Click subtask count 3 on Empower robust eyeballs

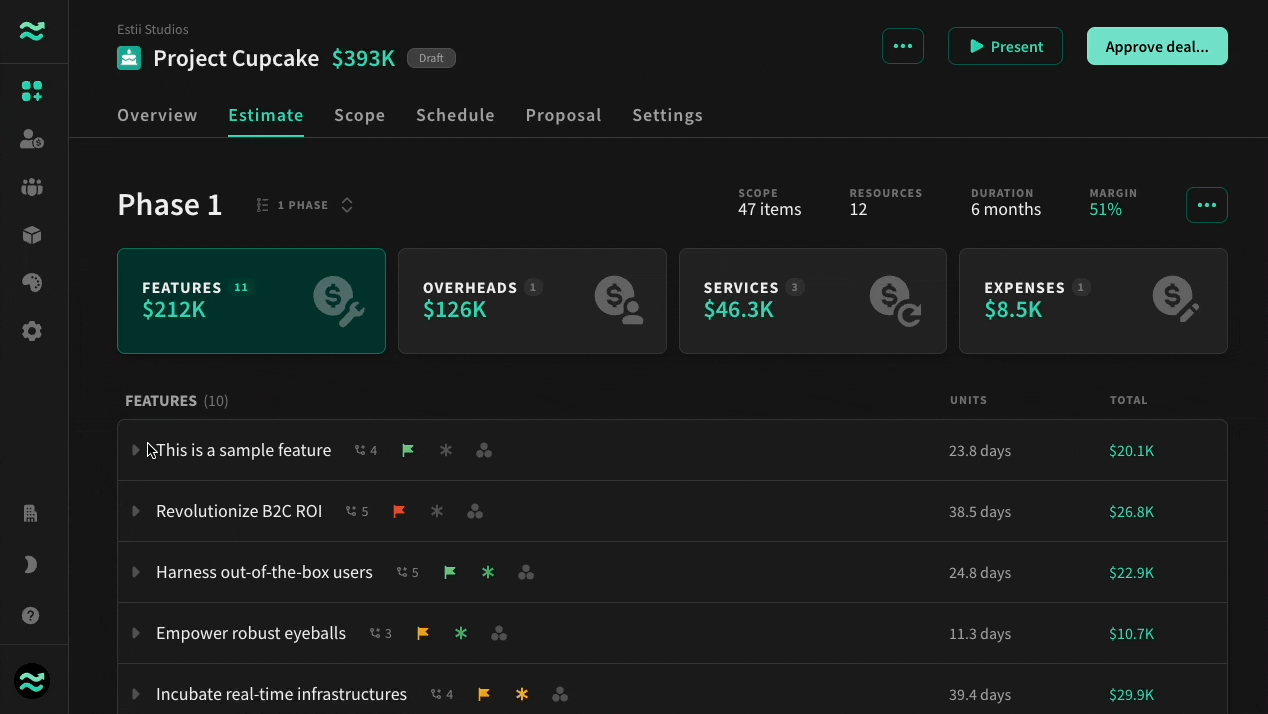pos(381,634)
